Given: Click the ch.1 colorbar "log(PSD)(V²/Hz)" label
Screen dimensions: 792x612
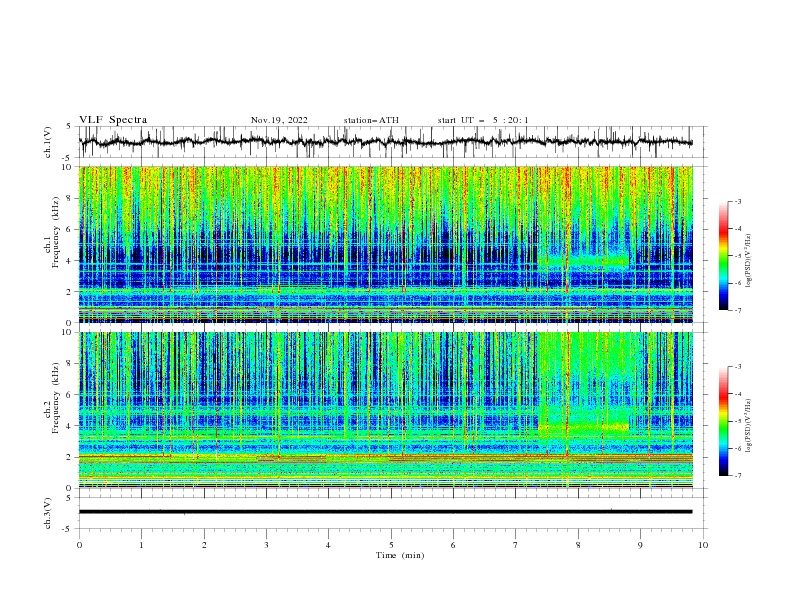Looking at the screenshot, I should click(748, 260).
